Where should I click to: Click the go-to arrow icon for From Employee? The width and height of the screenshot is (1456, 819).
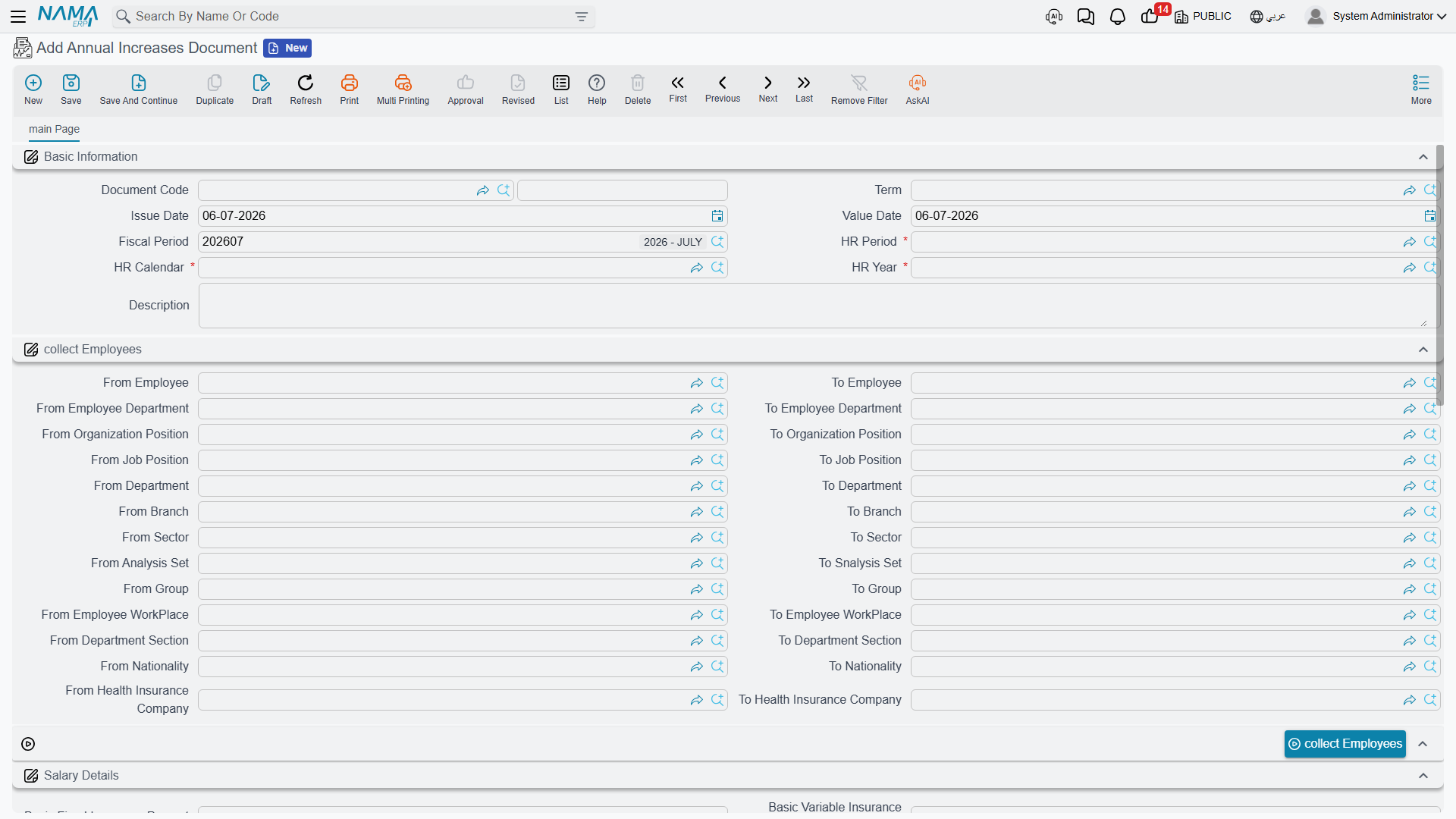coord(697,384)
